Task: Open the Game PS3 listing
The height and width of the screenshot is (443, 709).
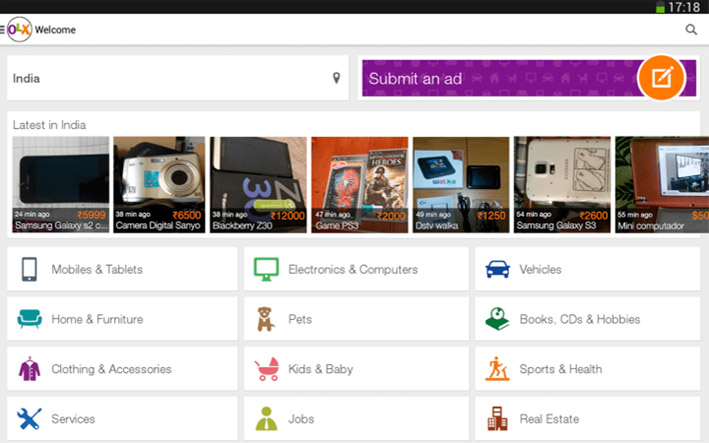Action: click(x=359, y=184)
